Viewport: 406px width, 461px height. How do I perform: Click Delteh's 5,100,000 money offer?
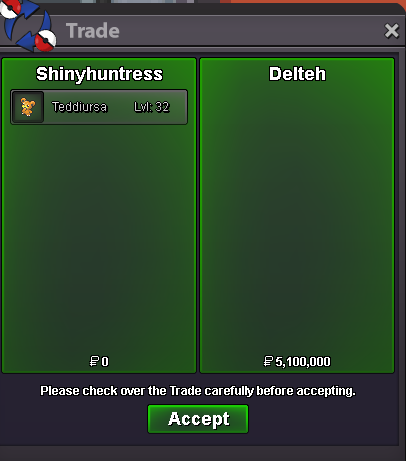(297, 361)
